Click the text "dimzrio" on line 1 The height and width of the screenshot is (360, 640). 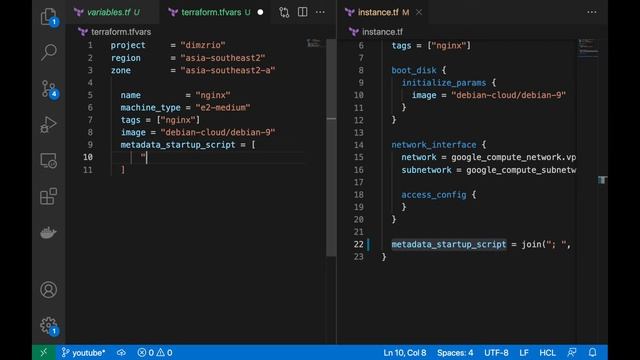[x=203, y=45]
